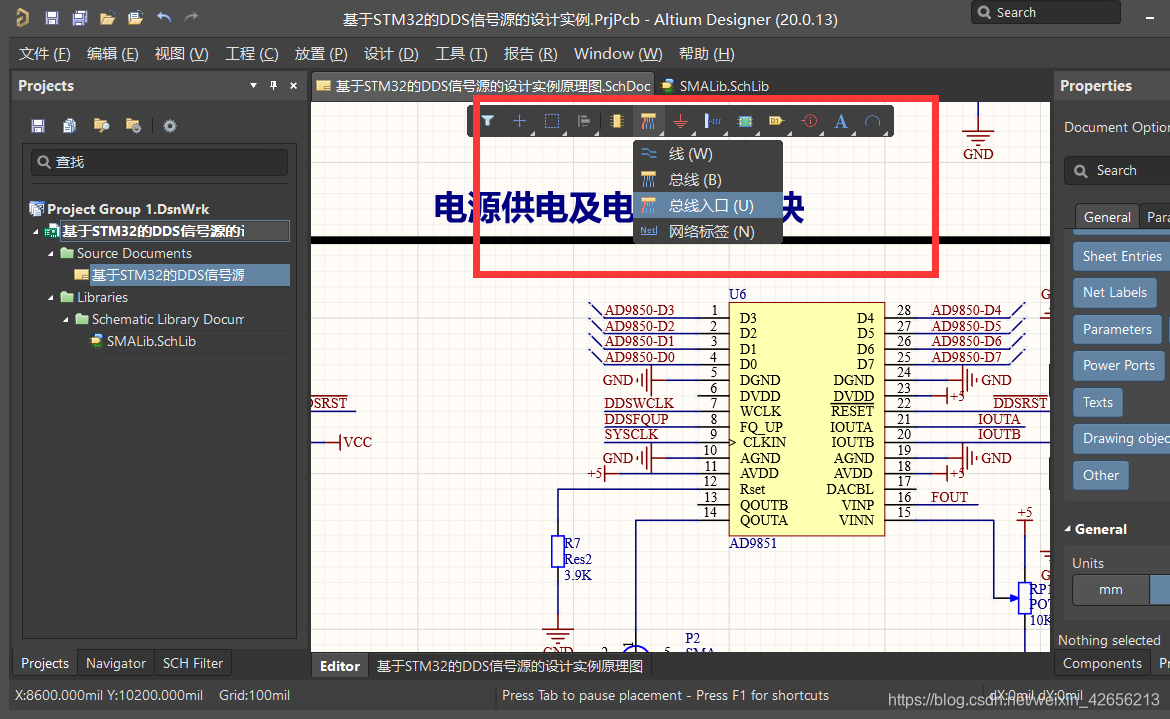Click the Place Port D1 icon

pyautogui.click(x=777, y=121)
